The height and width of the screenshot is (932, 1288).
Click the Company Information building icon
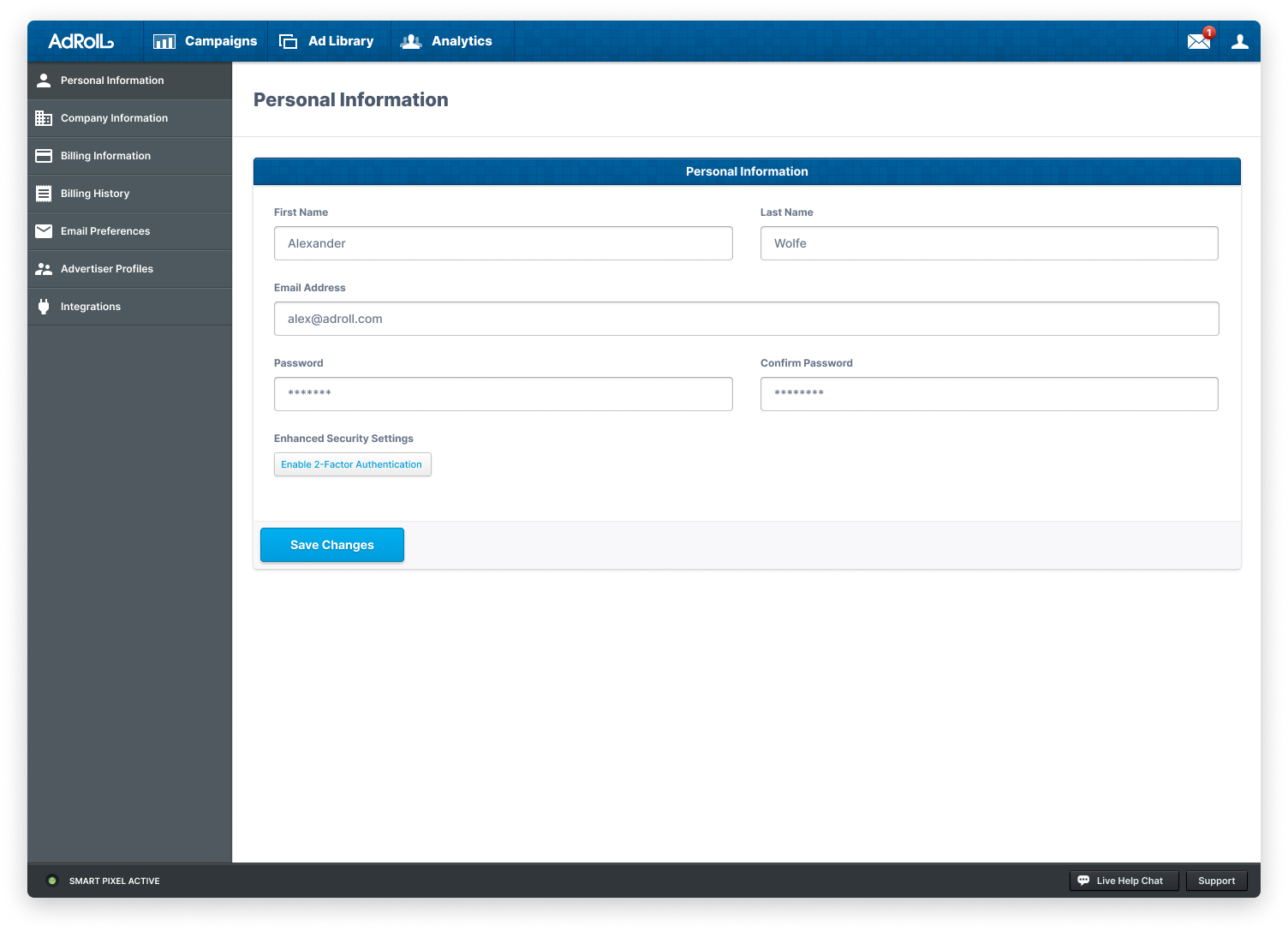coord(44,118)
